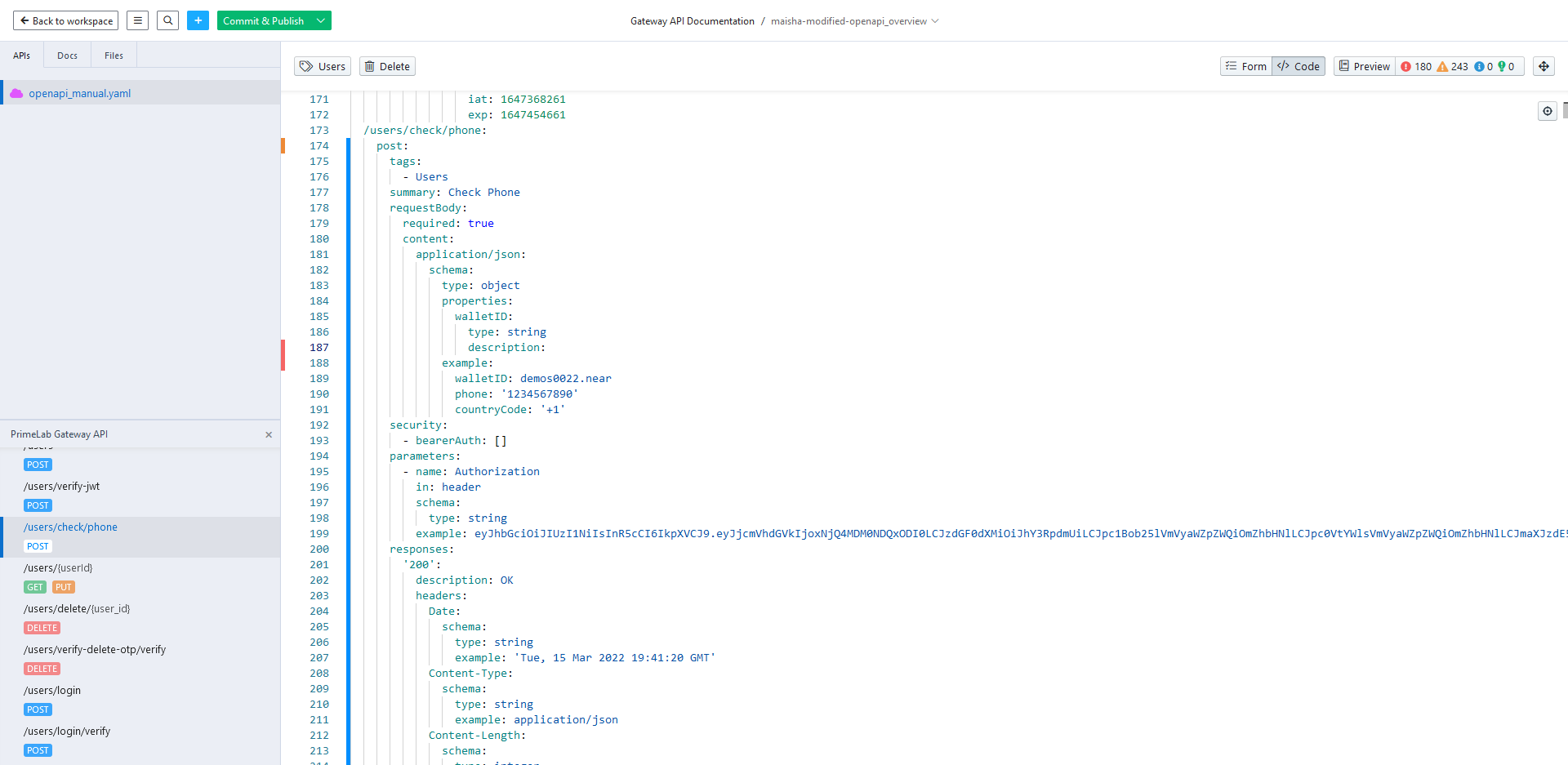Show the 180 errors indicator
1568x765 pixels.
1416,66
